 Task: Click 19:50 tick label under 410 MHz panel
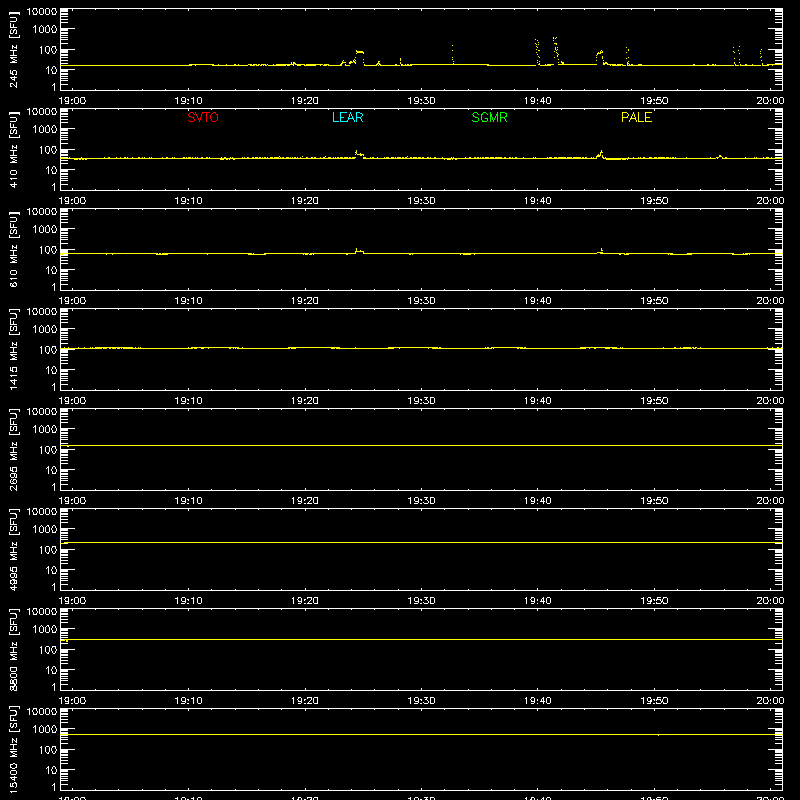coord(654,201)
